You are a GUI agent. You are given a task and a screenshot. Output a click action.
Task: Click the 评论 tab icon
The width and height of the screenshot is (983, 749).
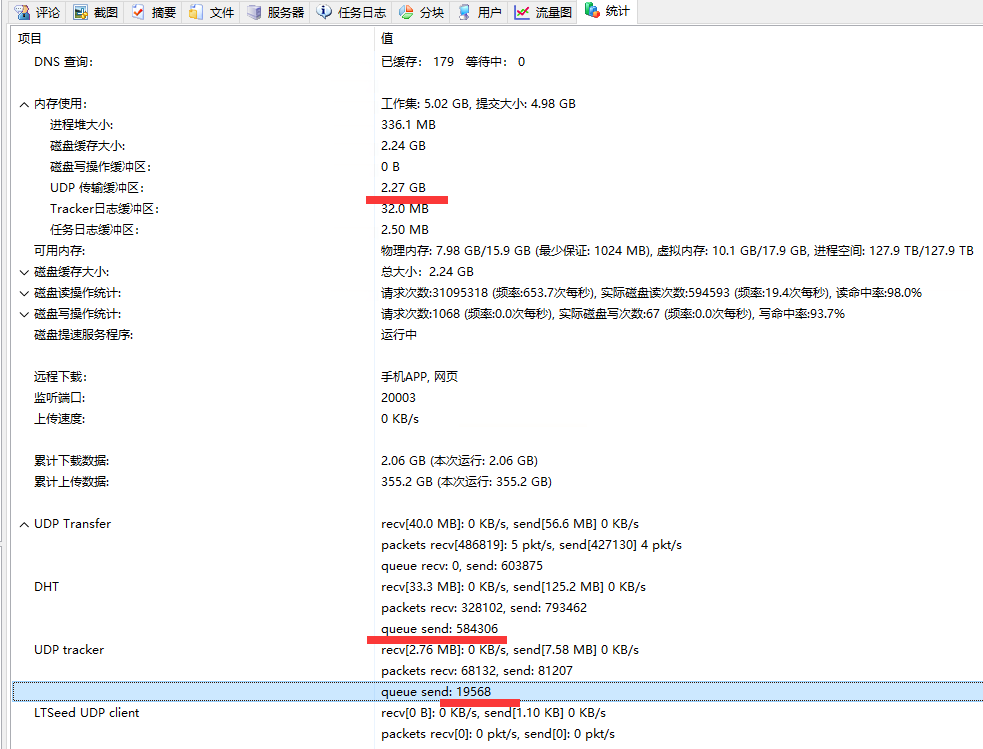(22, 13)
